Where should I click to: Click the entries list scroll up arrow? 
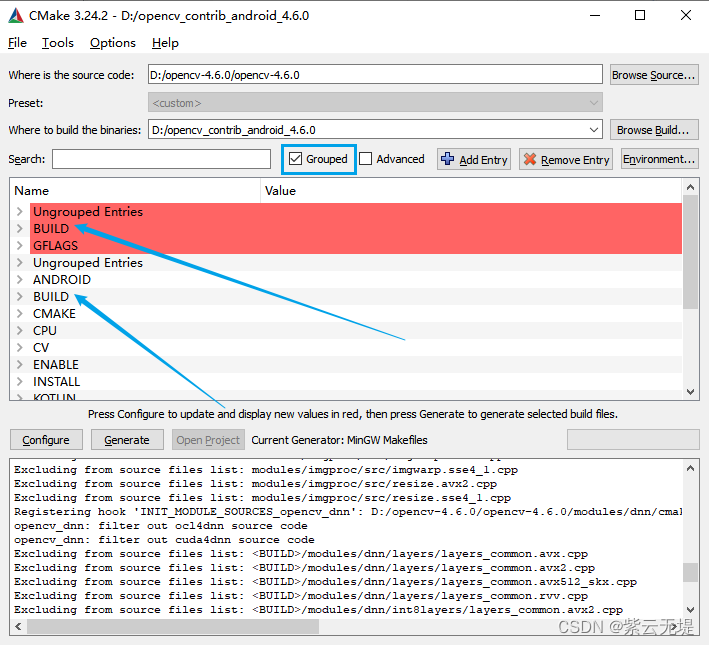[690, 187]
